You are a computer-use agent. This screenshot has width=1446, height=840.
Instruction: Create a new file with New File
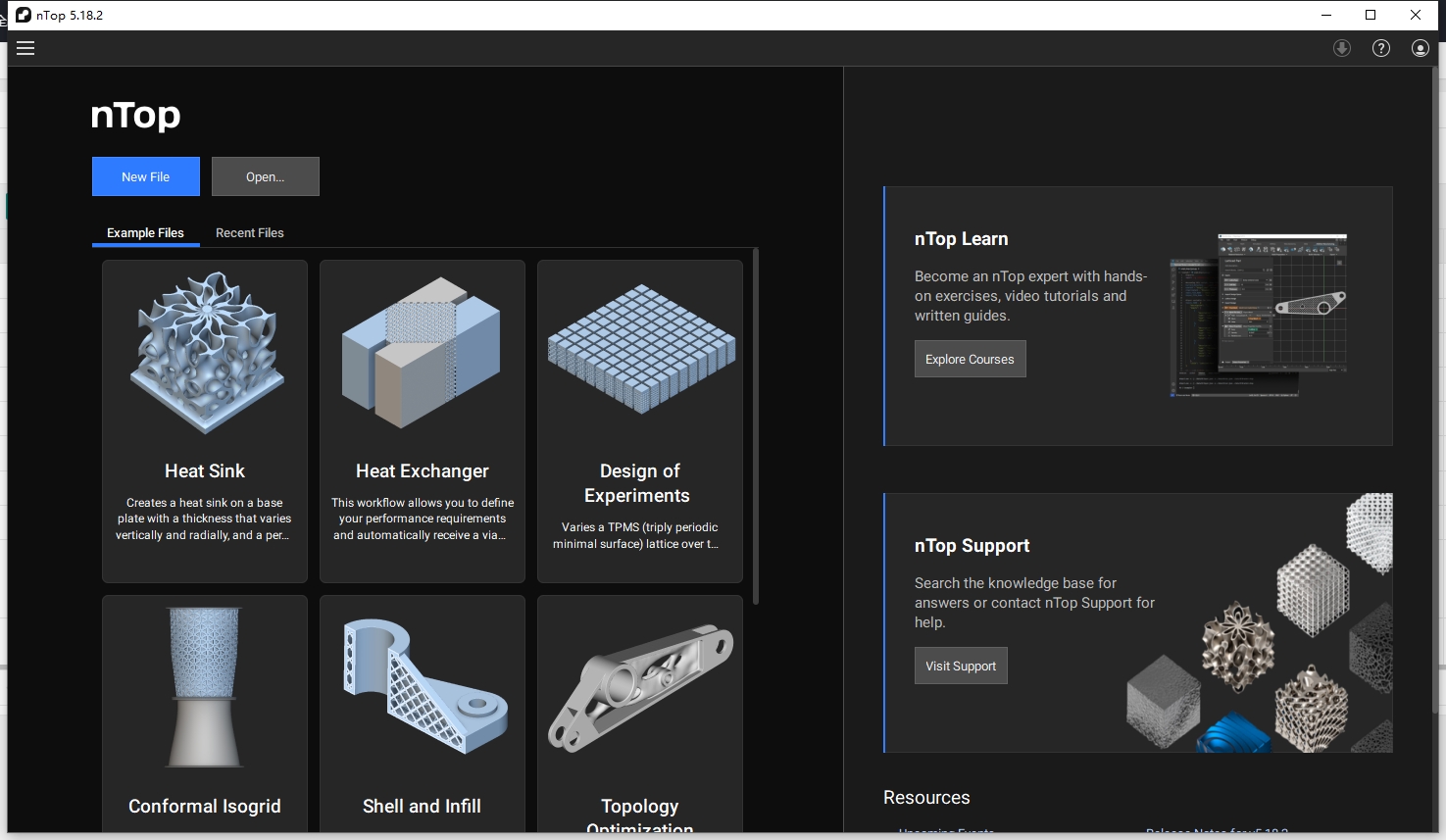coord(146,176)
